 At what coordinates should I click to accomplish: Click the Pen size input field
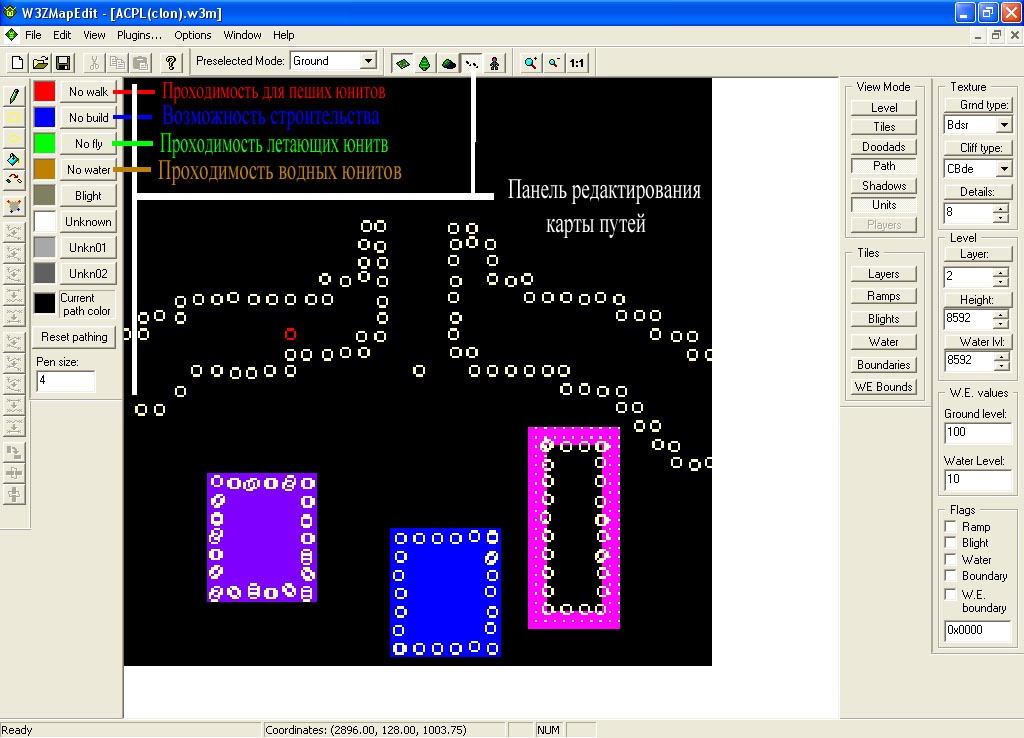[65, 381]
